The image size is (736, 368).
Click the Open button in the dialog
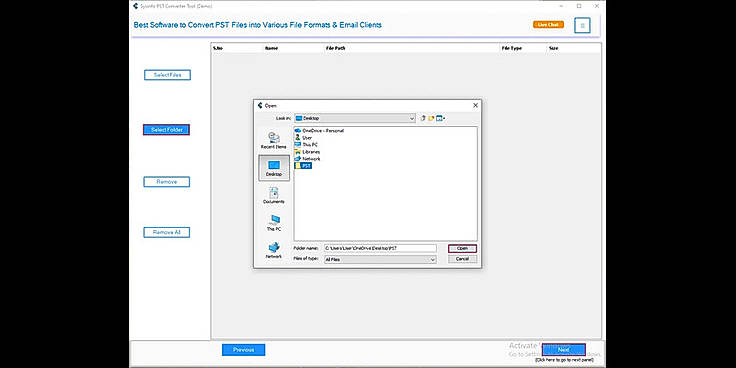click(462, 248)
